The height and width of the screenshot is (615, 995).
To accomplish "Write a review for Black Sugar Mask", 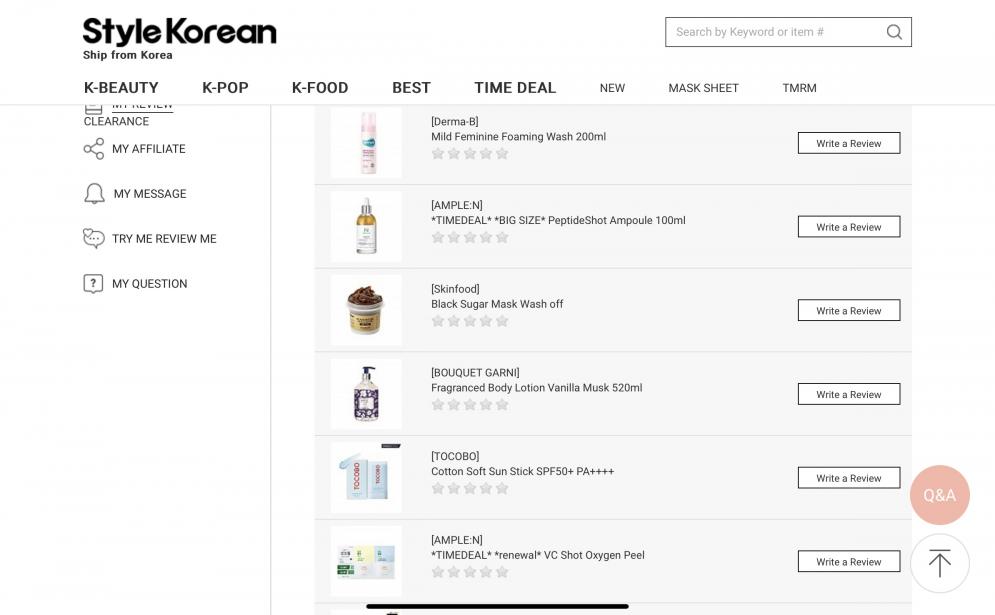I will pyautogui.click(x=848, y=311).
